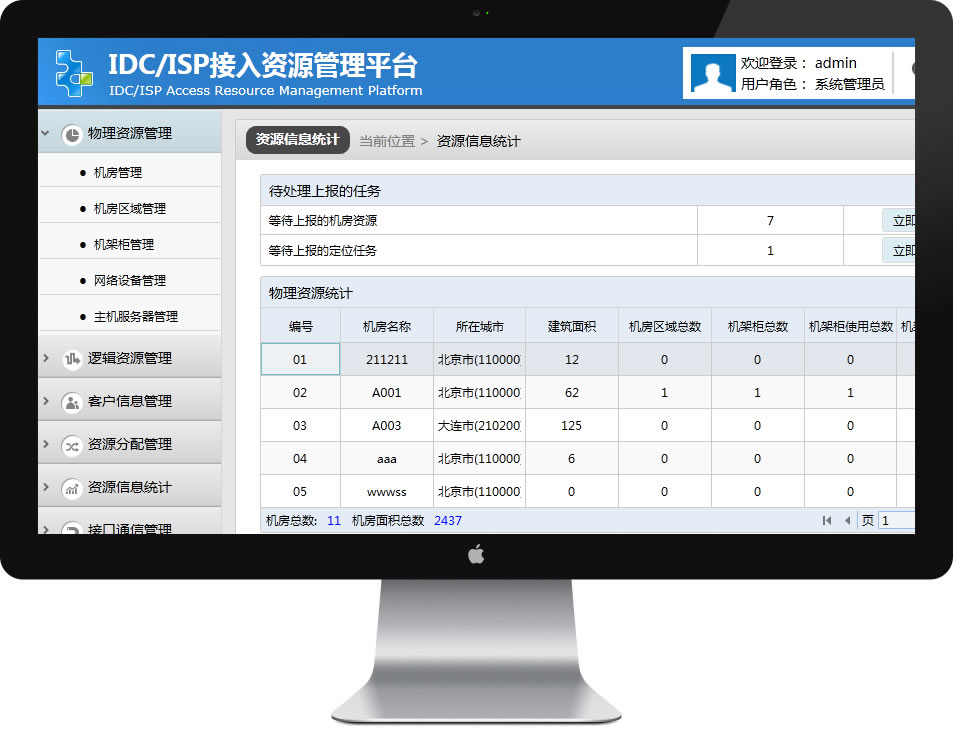Click the 资源分配管理 shuffle icon
This screenshot has height=739, width=953.
[x=71, y=445]
